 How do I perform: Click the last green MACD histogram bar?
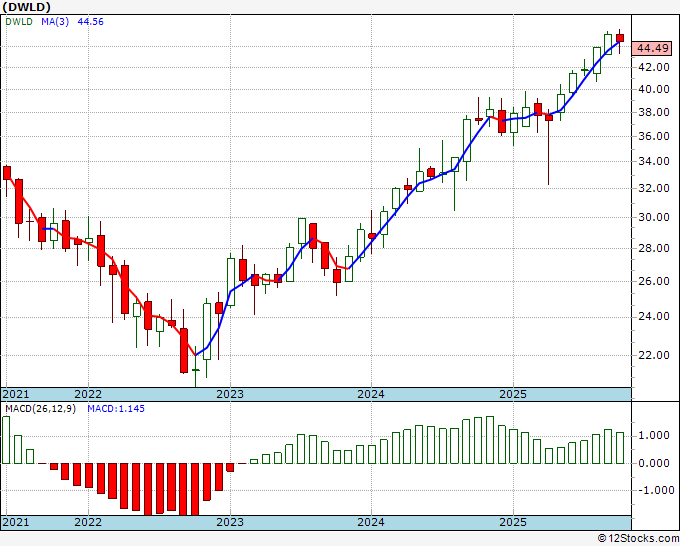(620, 448)
